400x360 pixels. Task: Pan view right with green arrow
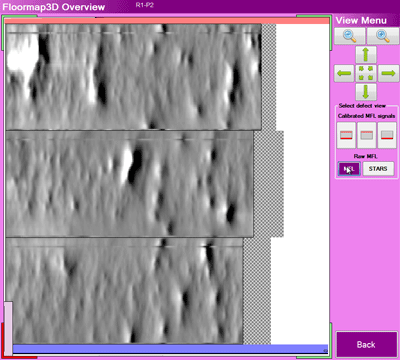tap(388, 73)
